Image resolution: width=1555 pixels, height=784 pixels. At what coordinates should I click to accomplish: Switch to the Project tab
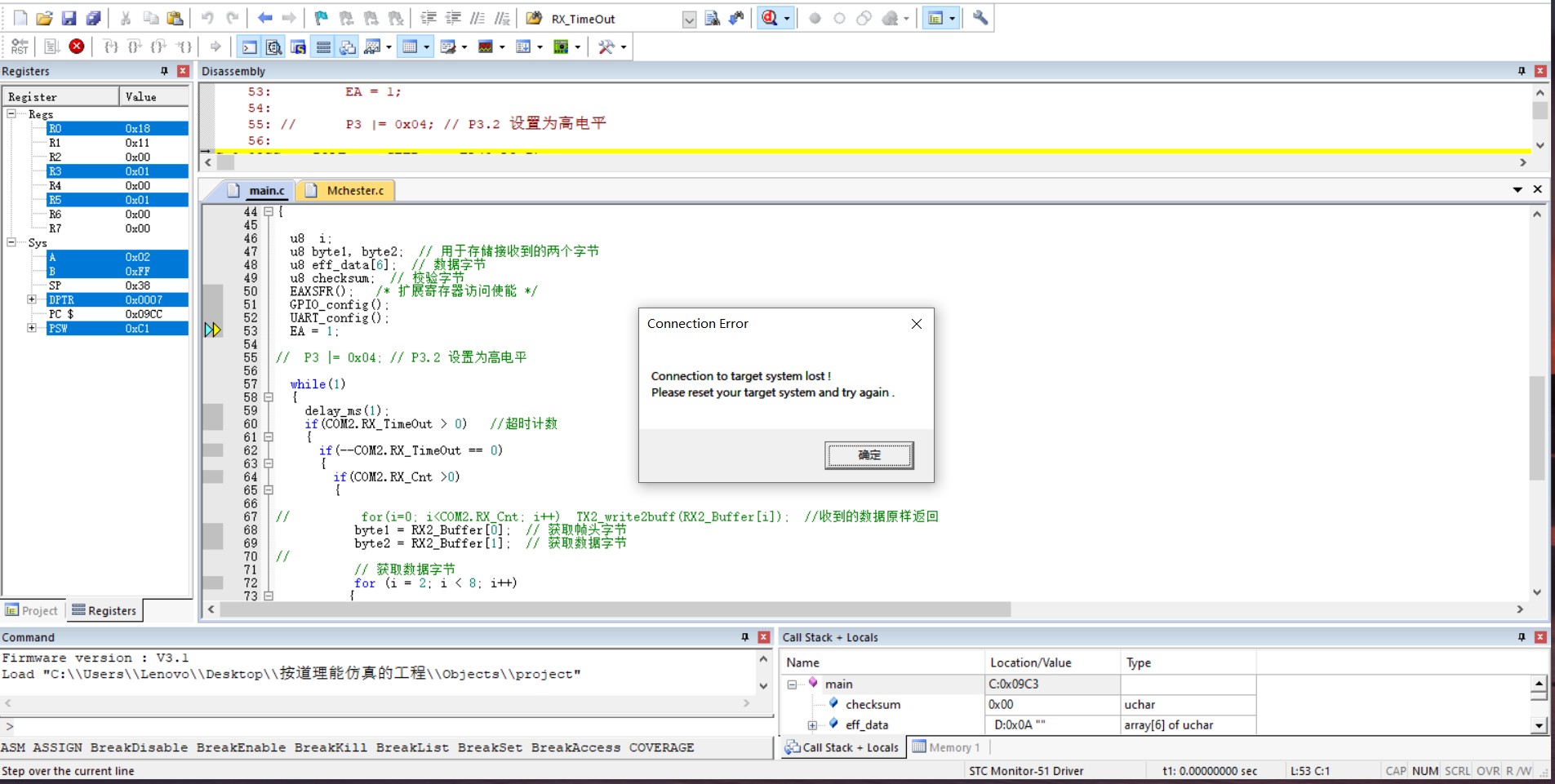coord(32,611)
